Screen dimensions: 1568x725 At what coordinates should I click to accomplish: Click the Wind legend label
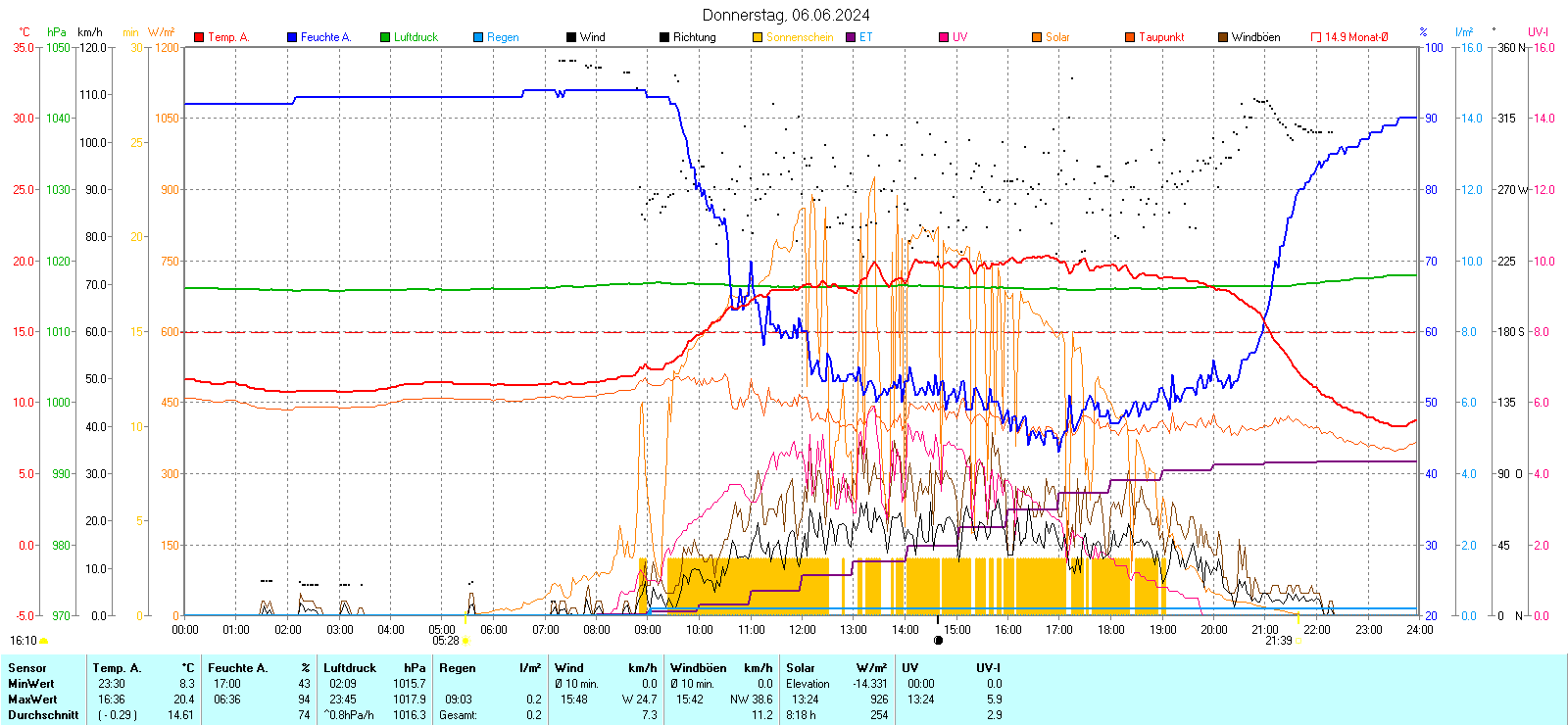592,37
